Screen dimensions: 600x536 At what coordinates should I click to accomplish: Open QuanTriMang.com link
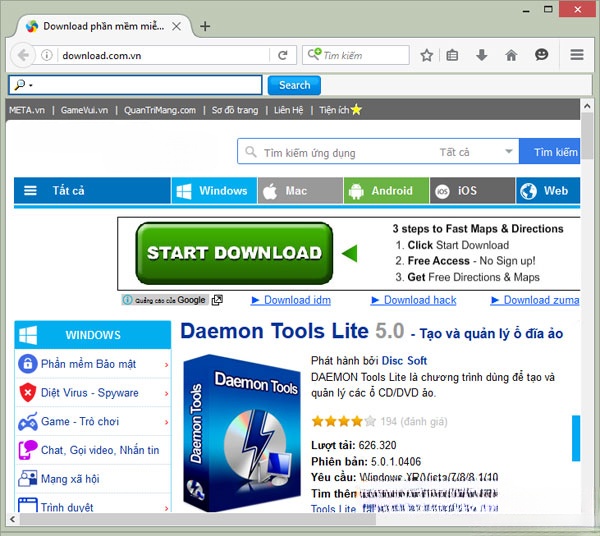pyautogui.click(x=160, y=110)
